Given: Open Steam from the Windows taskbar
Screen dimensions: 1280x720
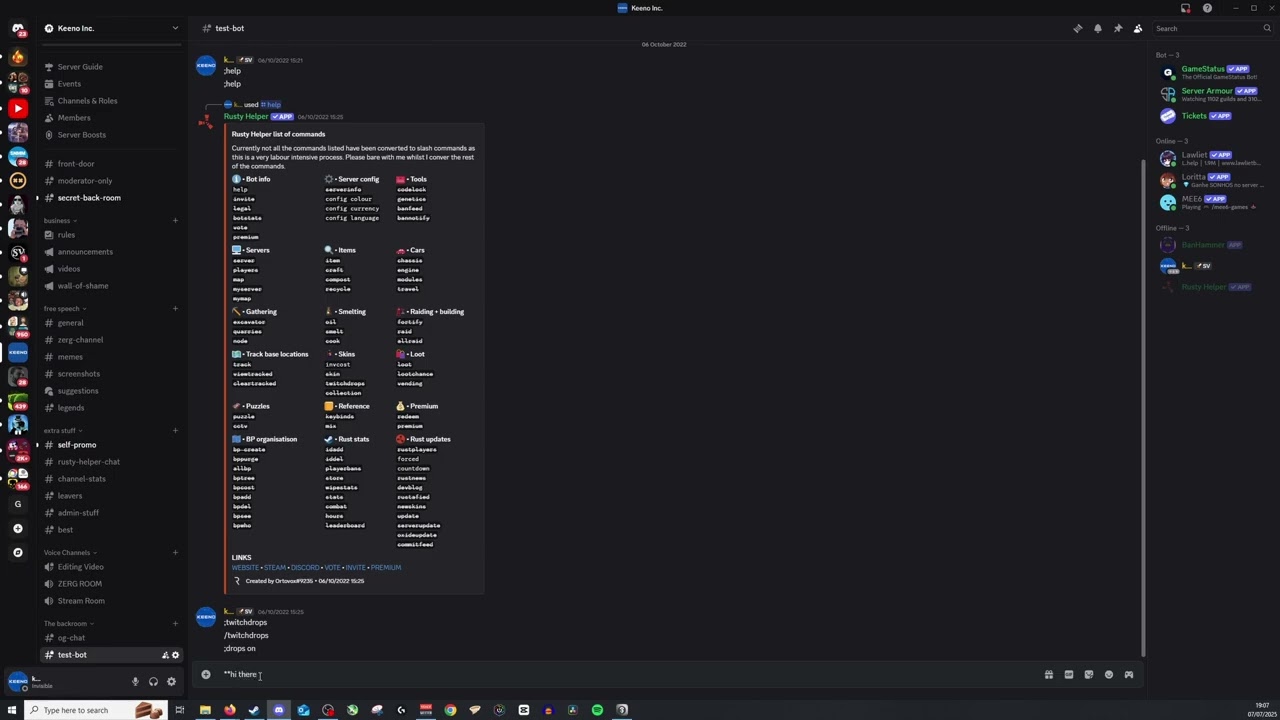Looking at the screenshot, I should (254, 710).
